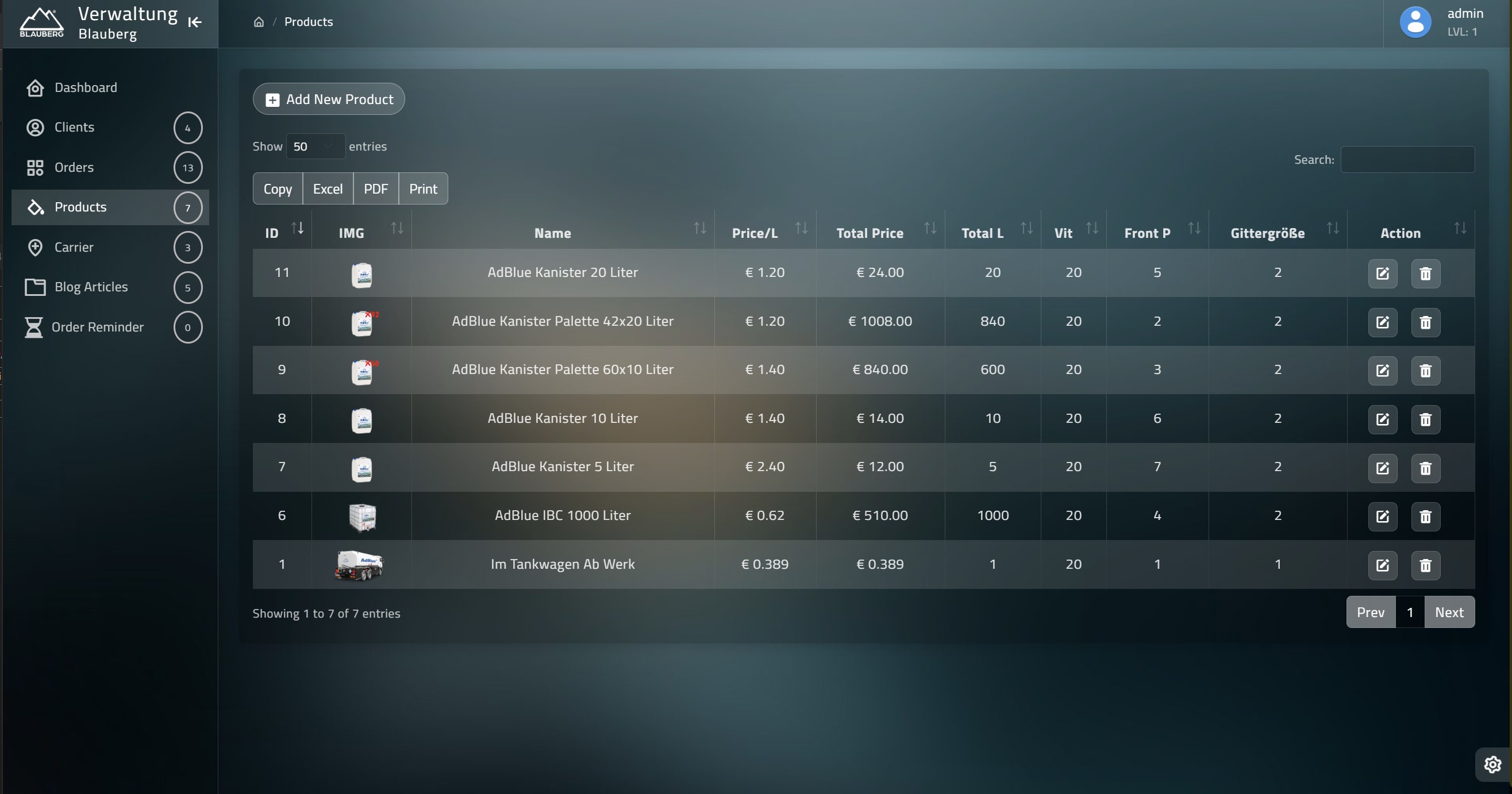The image size is (1512, 794).
Task: Click Add New Product button
Action: (x=329, y=99)
